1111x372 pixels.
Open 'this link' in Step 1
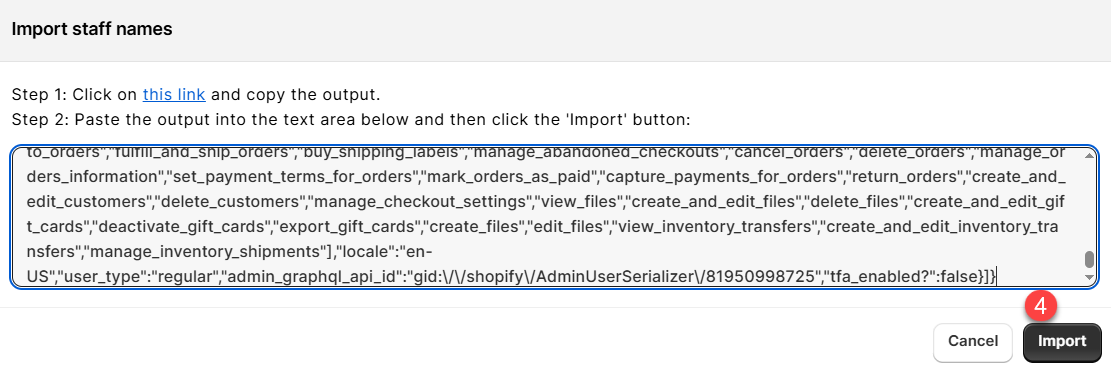(x=174, y=94)
